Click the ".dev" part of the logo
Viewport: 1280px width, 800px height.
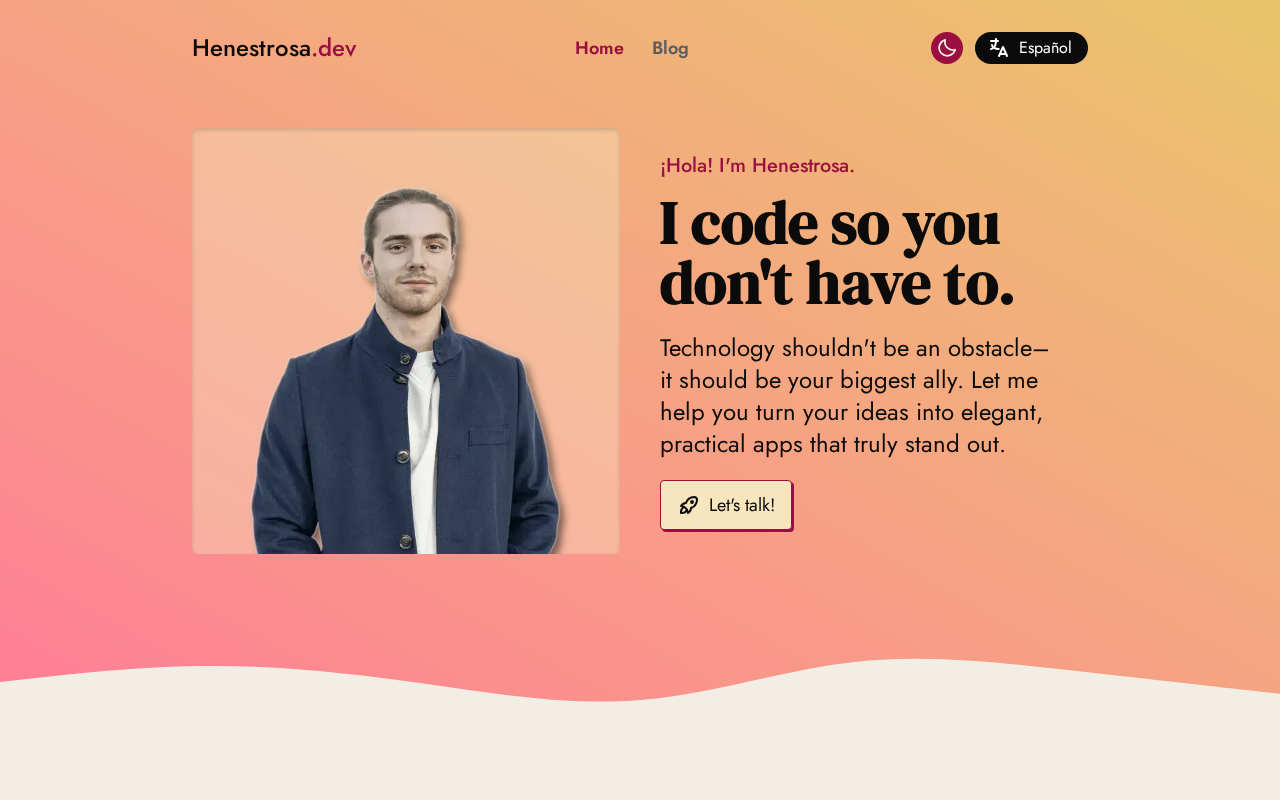pos(334,48)
